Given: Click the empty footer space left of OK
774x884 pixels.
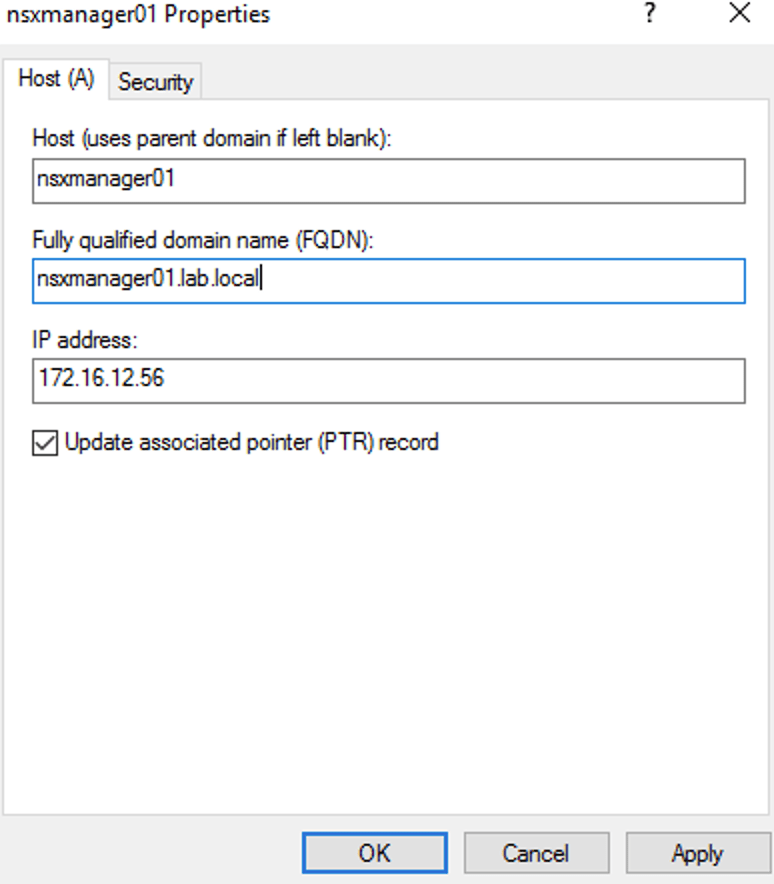Looking at the screenshot, I should (150, 853).
